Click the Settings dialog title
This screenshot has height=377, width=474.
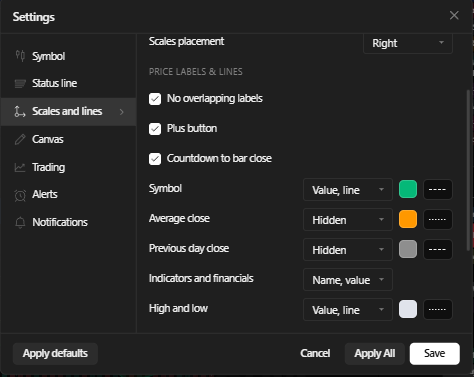pos(34,17)
